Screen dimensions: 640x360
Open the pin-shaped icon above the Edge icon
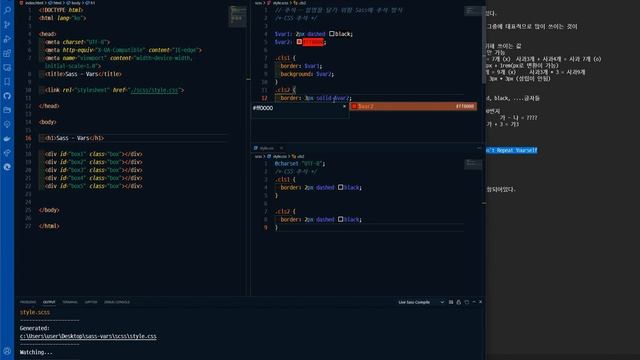pos(7,153)
